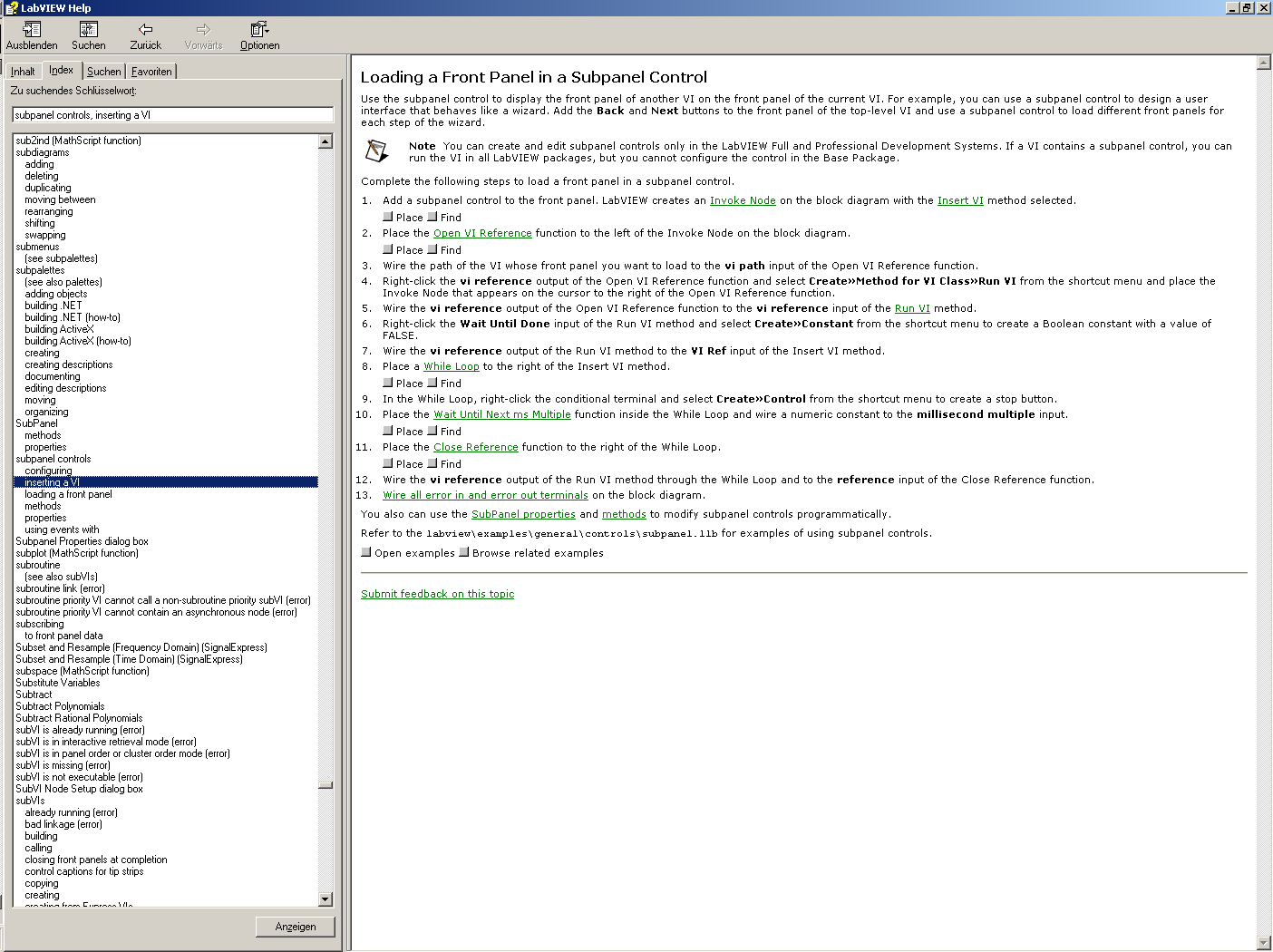This screenshot has width=1273, height=952.
Task: Click the topic pane scroll up arrow
Action: (1264, 63)
